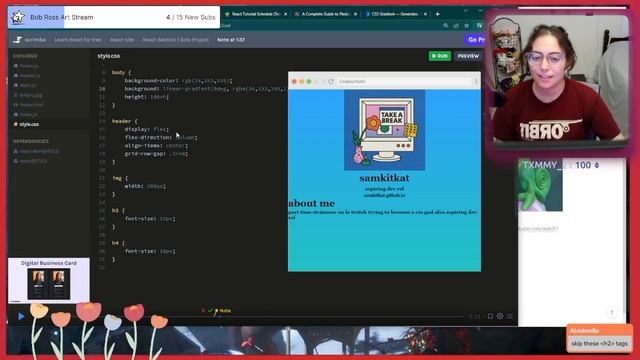Screen dimensions: 640x360
Task: Click the red dot in preview window
Action: pos(294,81)
